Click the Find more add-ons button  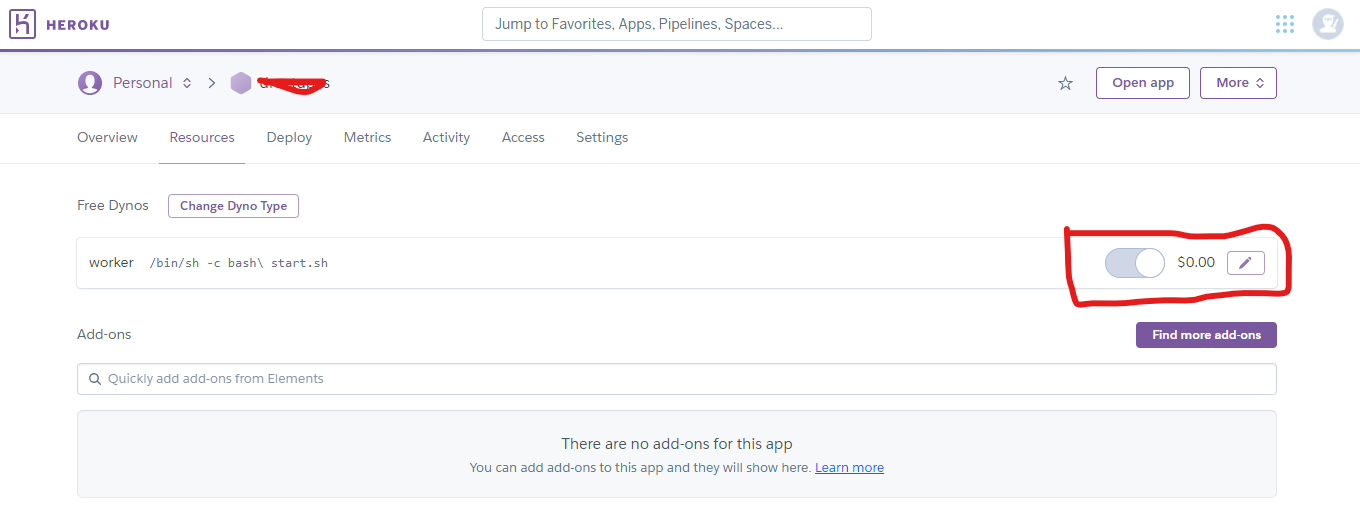(1206, 335)
